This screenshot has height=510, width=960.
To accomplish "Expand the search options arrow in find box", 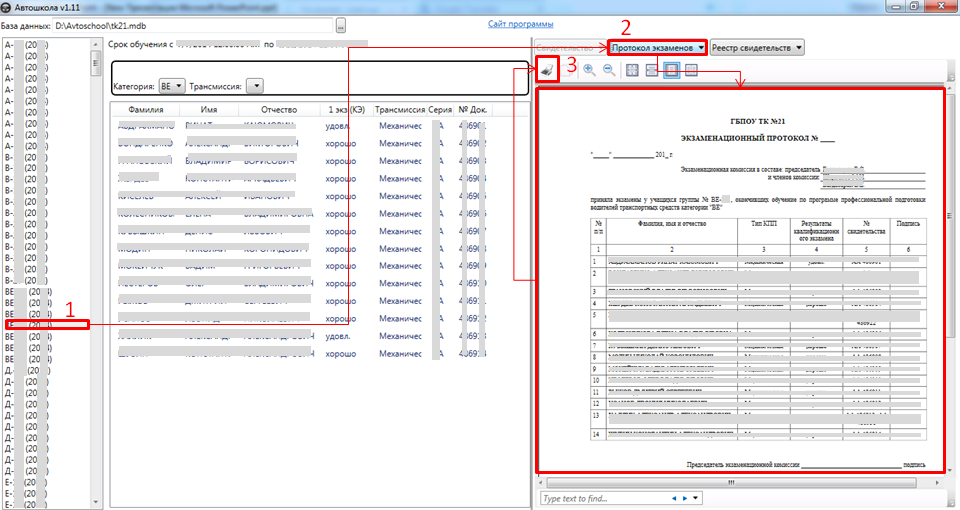I will (x=696, y=498).
